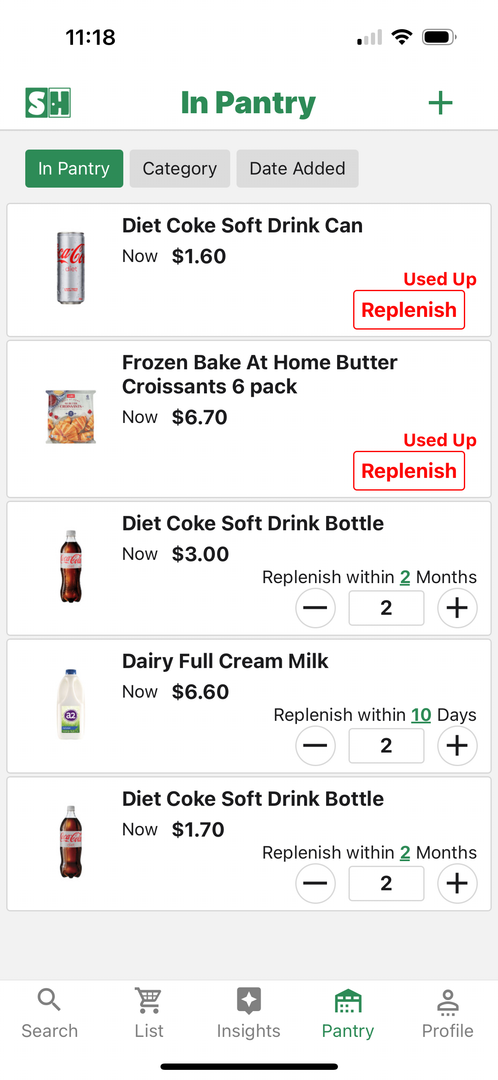Image resolution: width=498 pixels, height=1080 pixels.
Task: Switch to the Category filter
Action: [180, 169]
